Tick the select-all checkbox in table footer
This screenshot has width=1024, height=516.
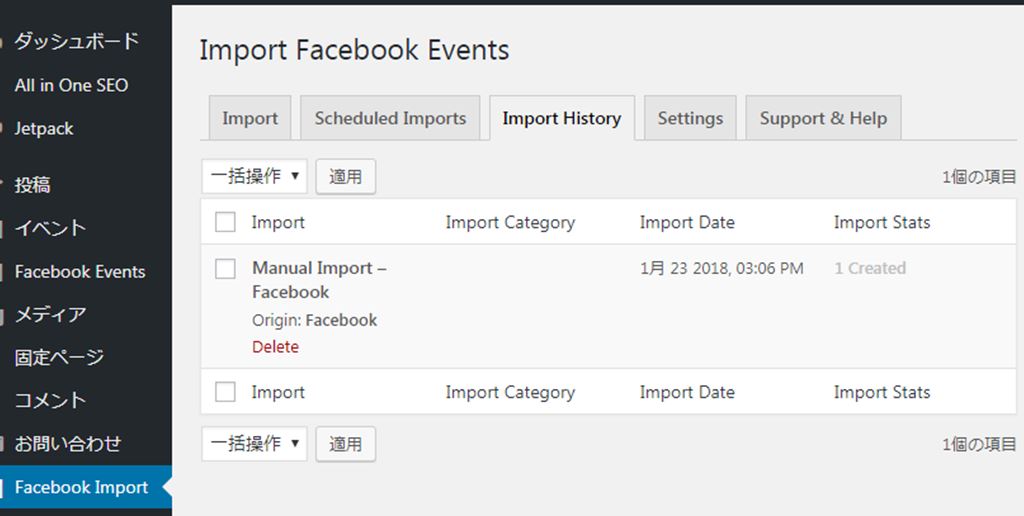tap(226, 392)
